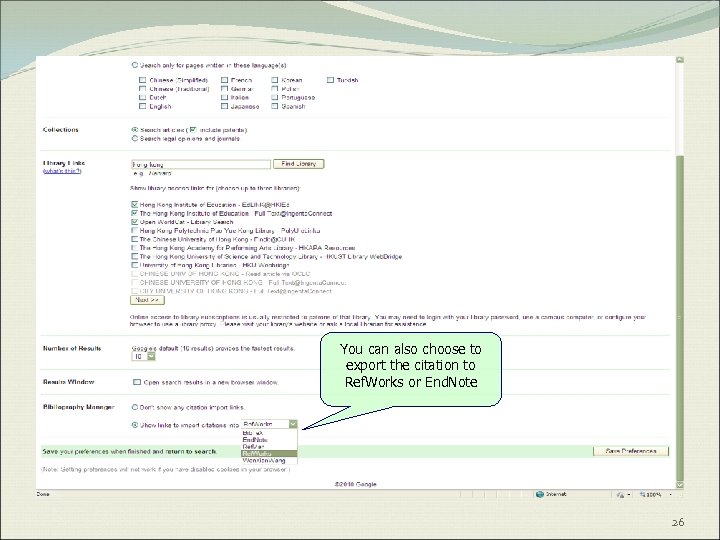Click the '©2010 Google' footer text

point(355,484)
